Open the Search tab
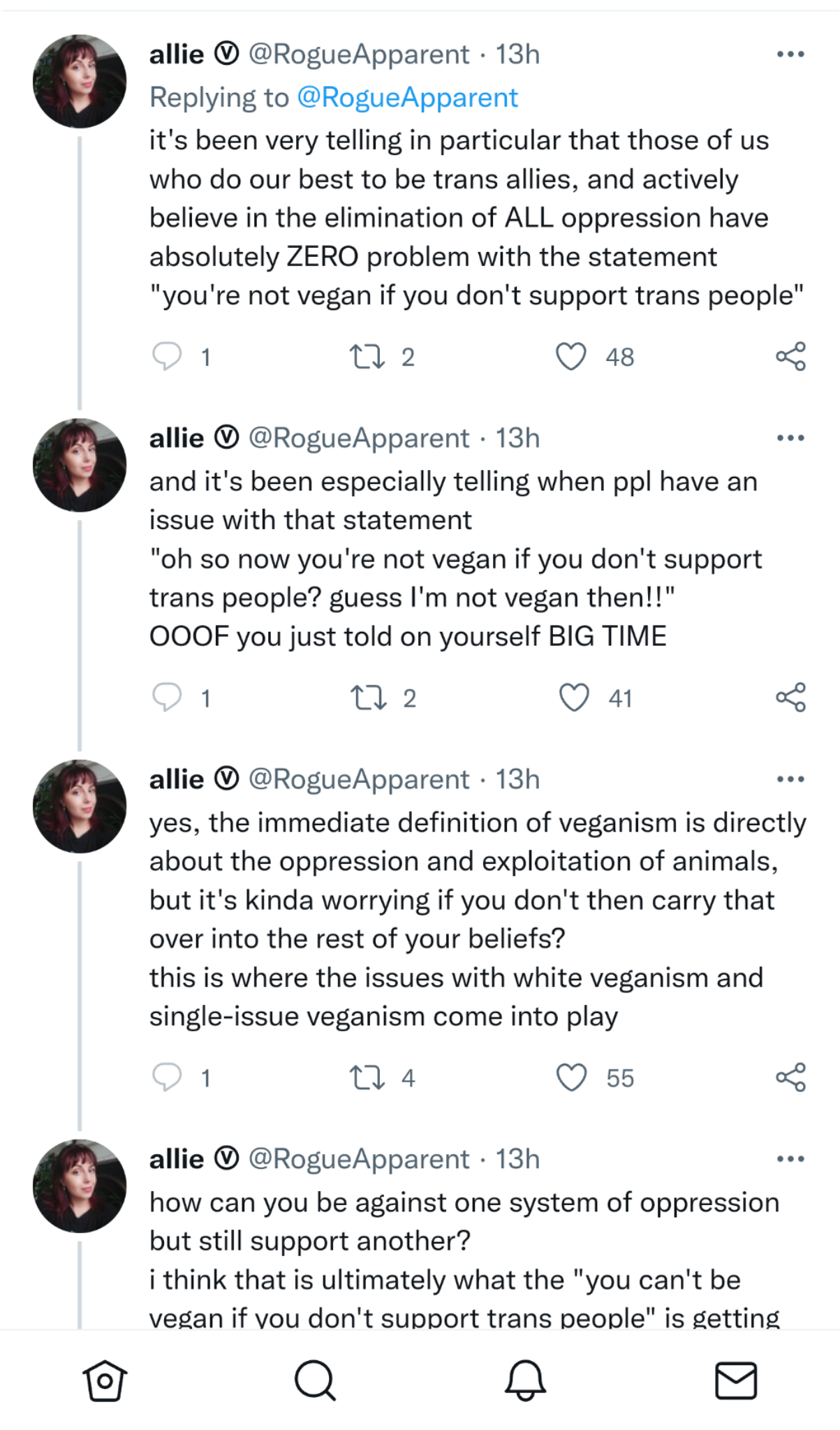This screenshot has height=1430, width=840. (315, 1380)
